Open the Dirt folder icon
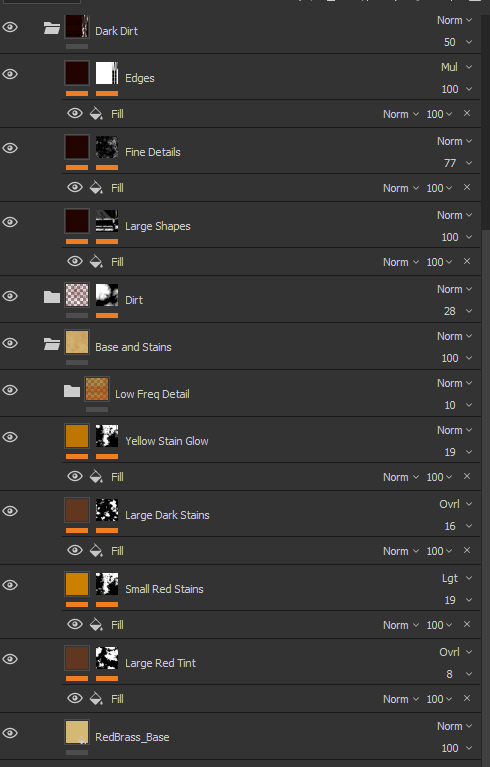 coord(51,297)
